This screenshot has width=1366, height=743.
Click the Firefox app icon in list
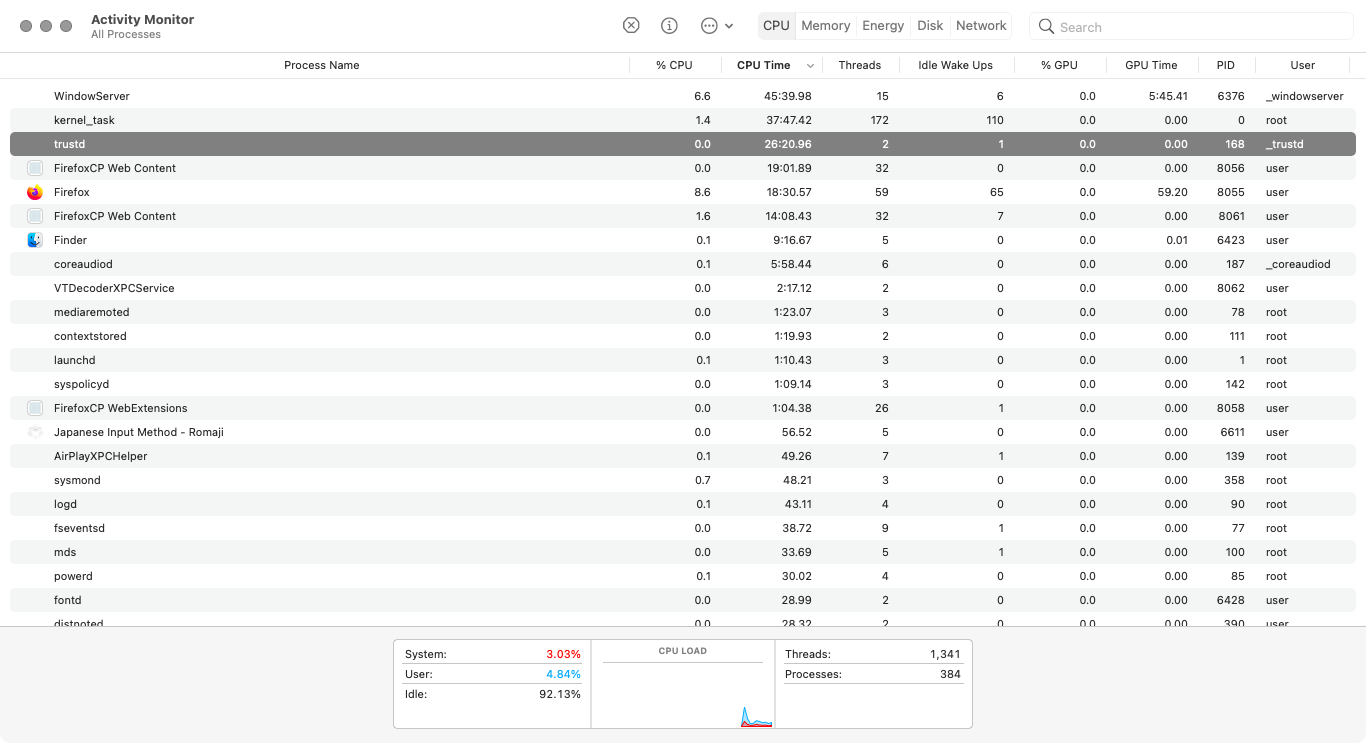click(35, 192)
